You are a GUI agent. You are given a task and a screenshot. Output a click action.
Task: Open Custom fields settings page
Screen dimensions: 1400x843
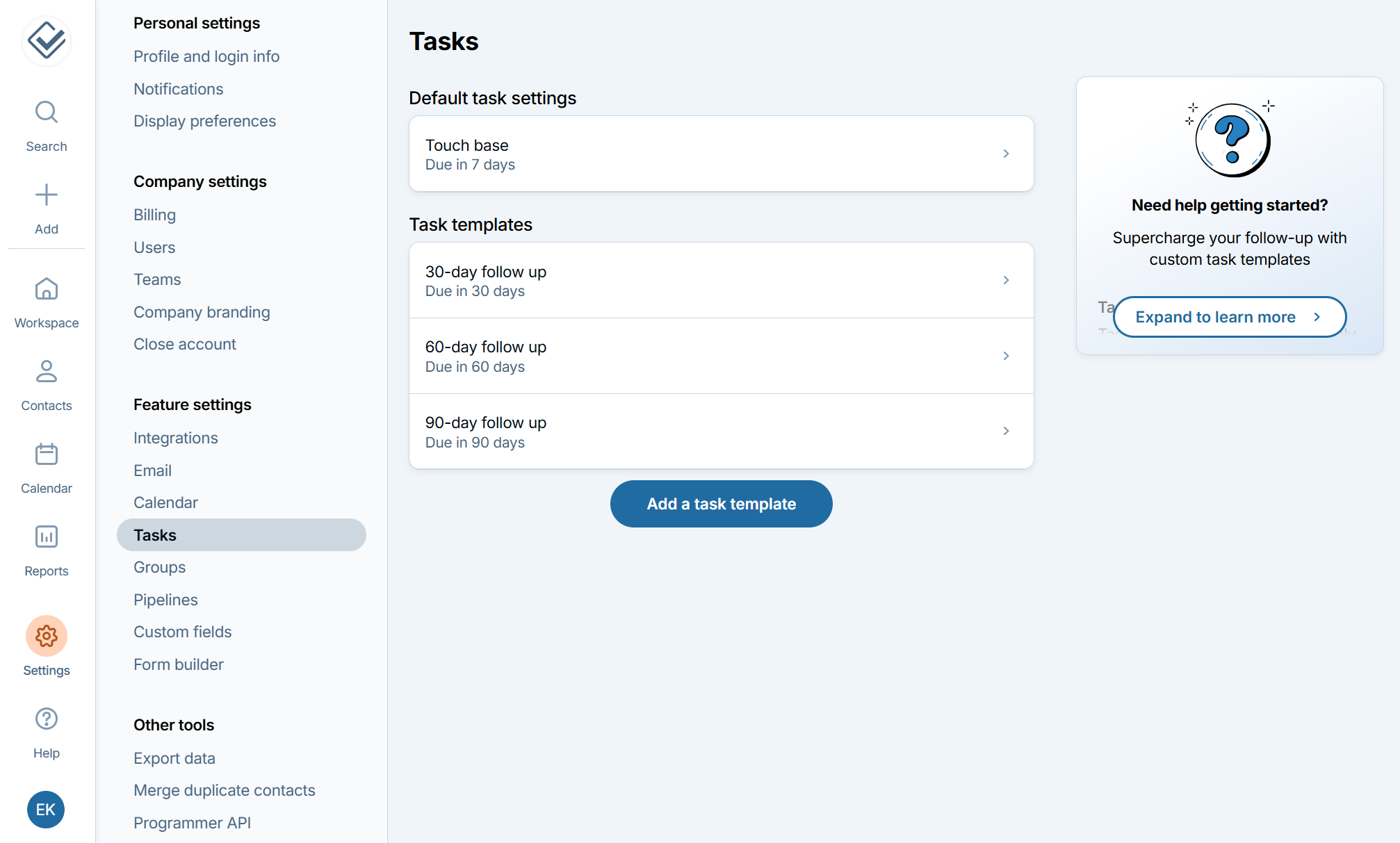[182, 632]
